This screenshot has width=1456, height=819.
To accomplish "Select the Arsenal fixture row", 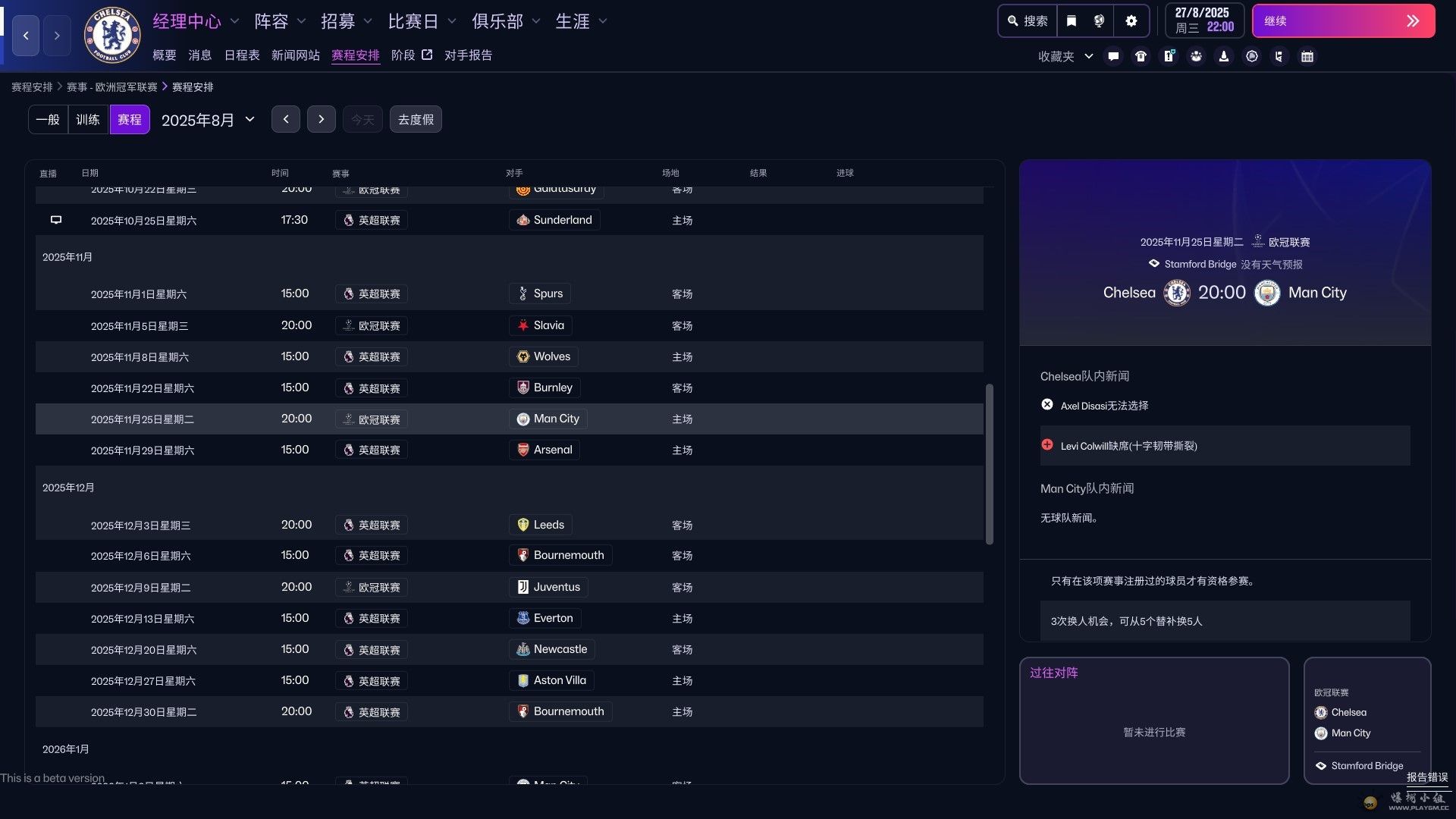I will 508,450.
